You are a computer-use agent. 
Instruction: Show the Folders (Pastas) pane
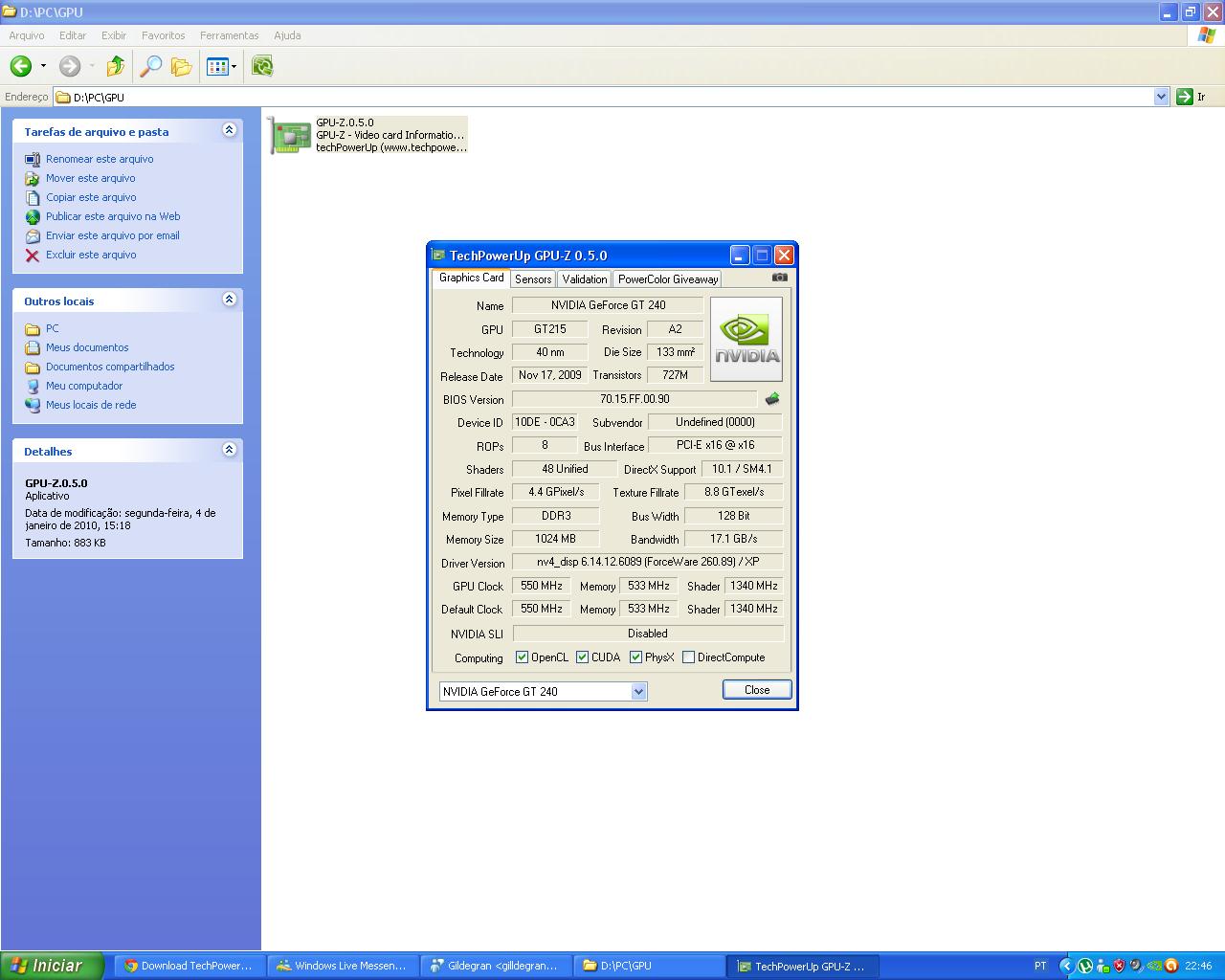[181, 66]
